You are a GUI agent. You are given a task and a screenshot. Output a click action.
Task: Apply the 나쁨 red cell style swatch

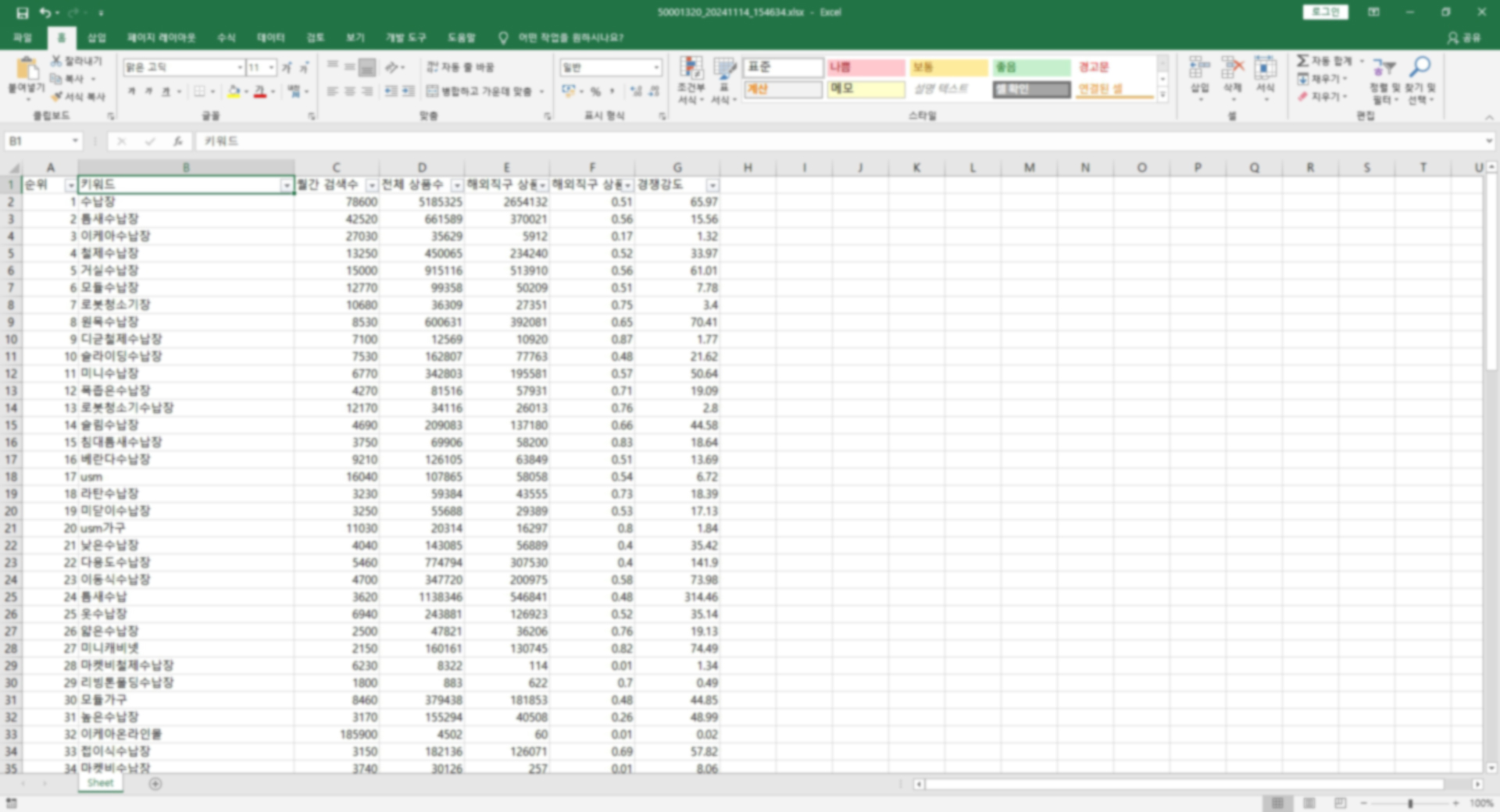[866, 68]
